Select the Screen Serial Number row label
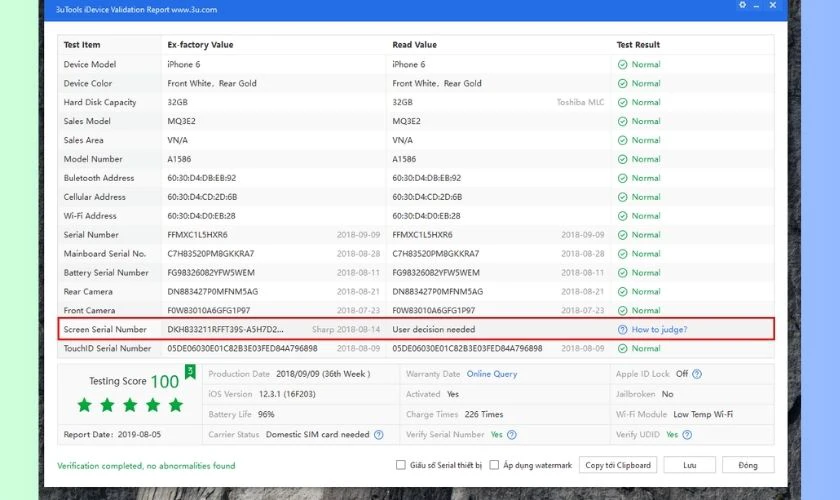The image size is (840, 500). click(105, 330)
